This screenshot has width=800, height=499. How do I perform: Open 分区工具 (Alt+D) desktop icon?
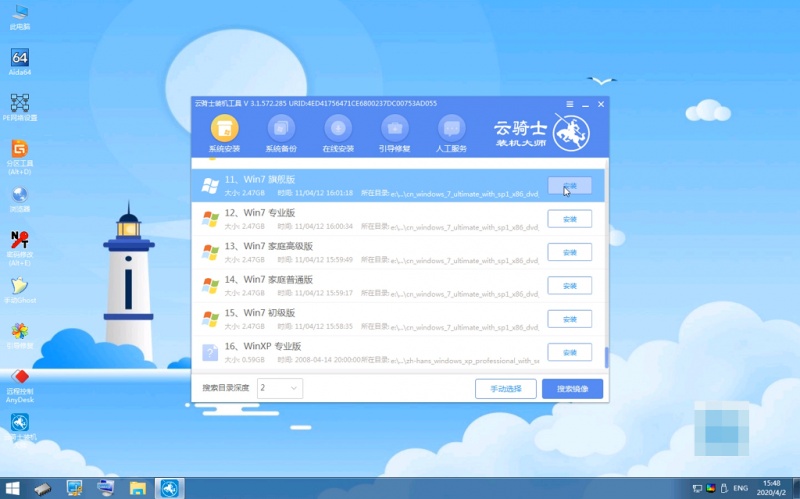tap(19, 157)
